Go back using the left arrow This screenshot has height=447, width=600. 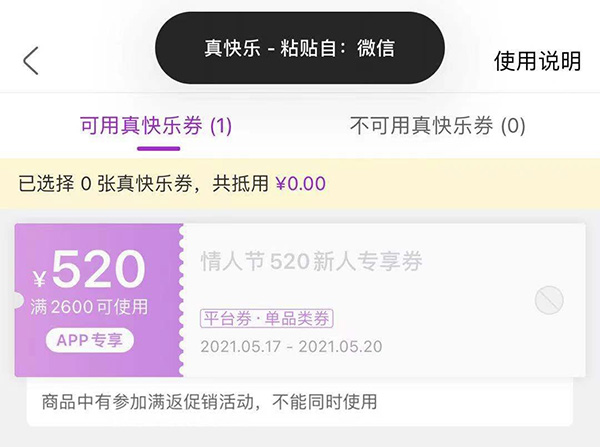[31, 61]
